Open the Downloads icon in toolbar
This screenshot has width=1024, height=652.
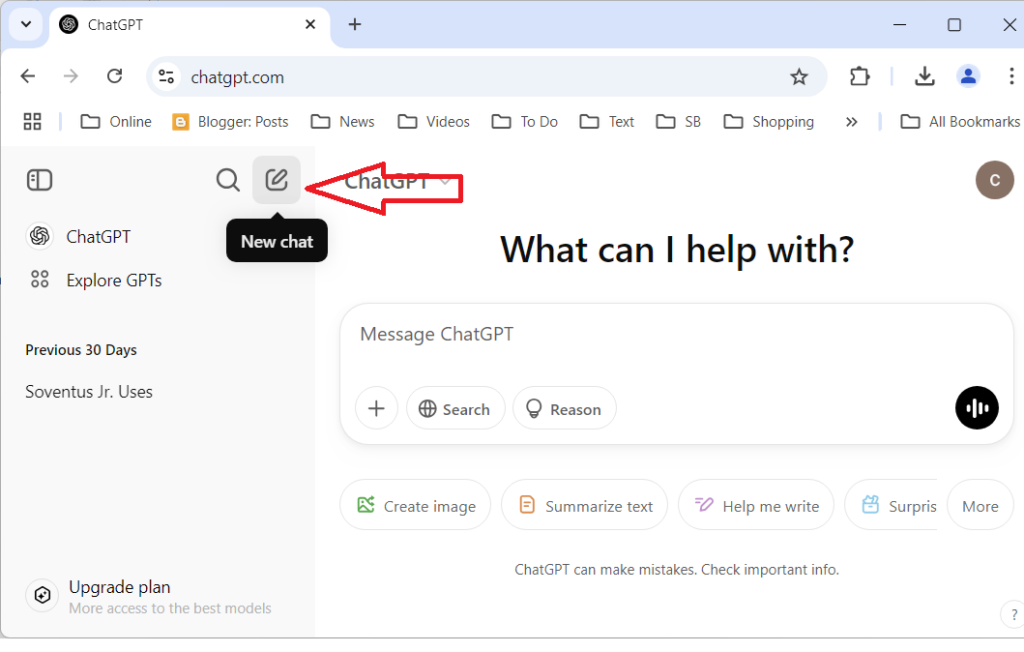point(924,76)
